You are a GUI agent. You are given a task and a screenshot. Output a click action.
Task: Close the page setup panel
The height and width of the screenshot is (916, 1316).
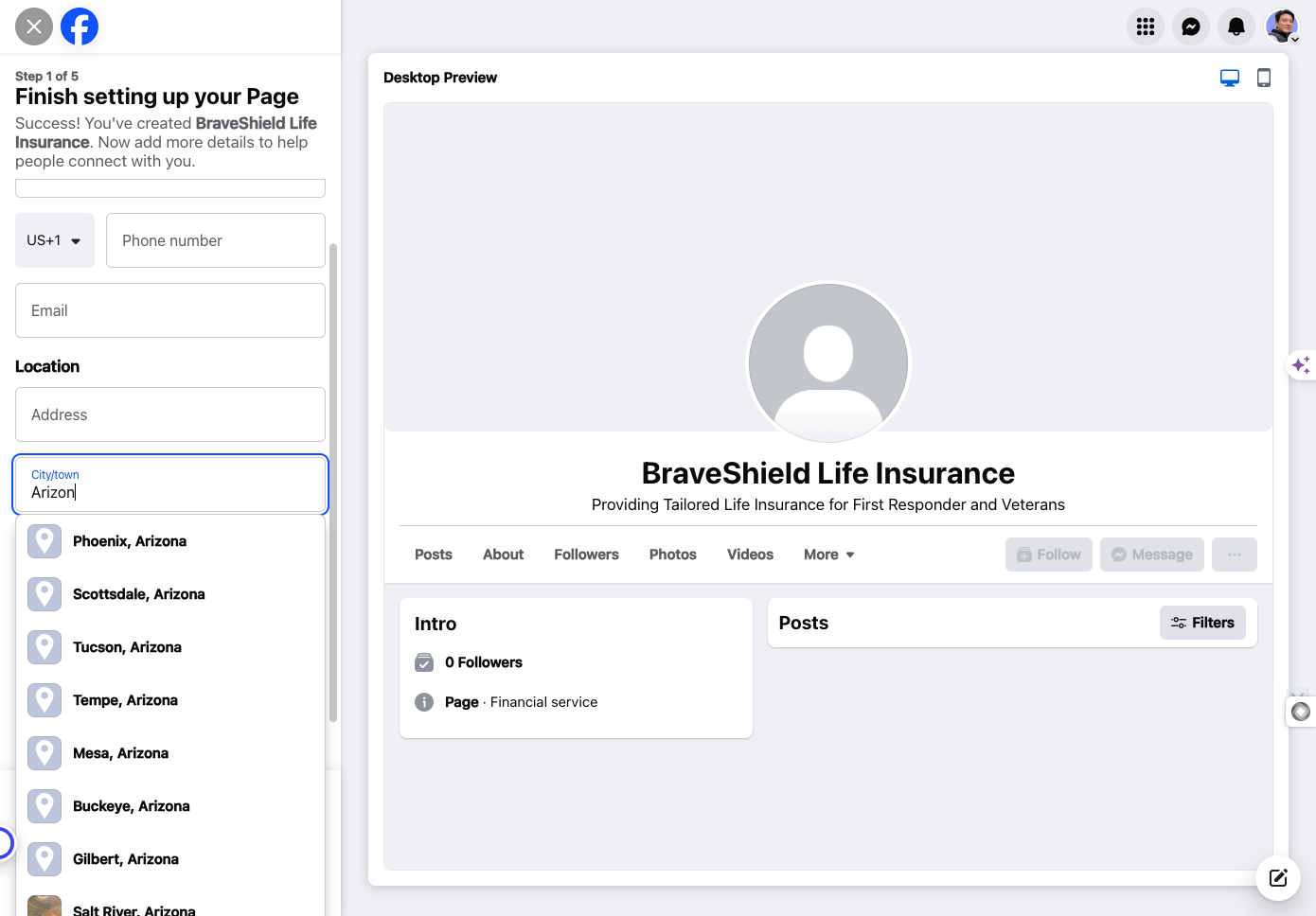click(34, 26)
